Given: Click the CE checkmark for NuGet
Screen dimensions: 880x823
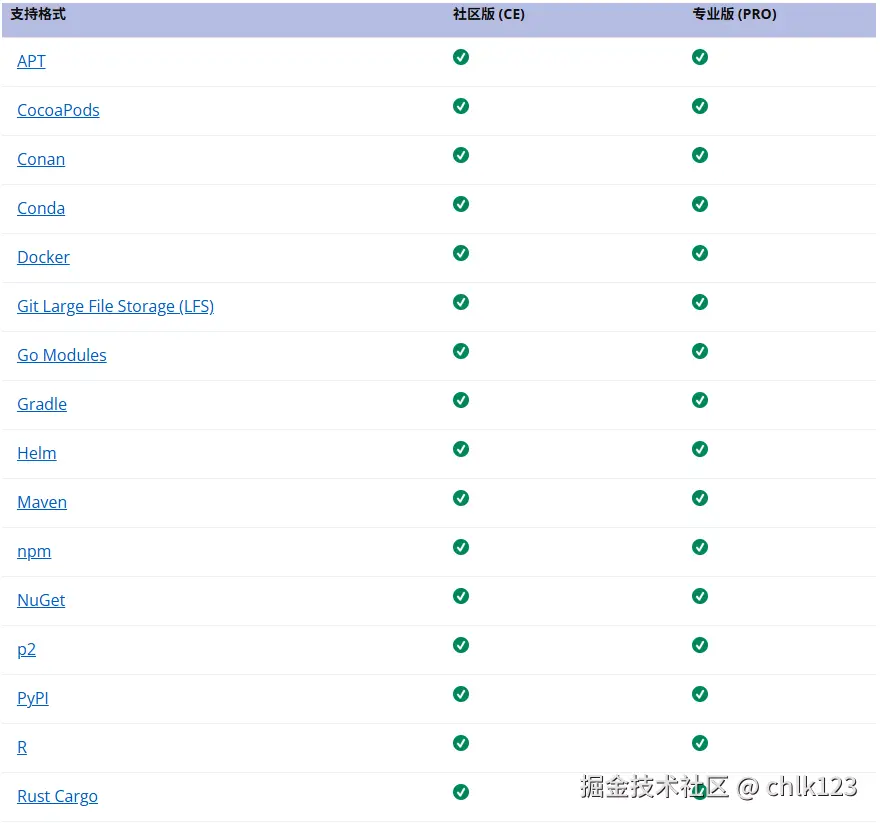Looking at the screenshot, I should click(461, 596).
